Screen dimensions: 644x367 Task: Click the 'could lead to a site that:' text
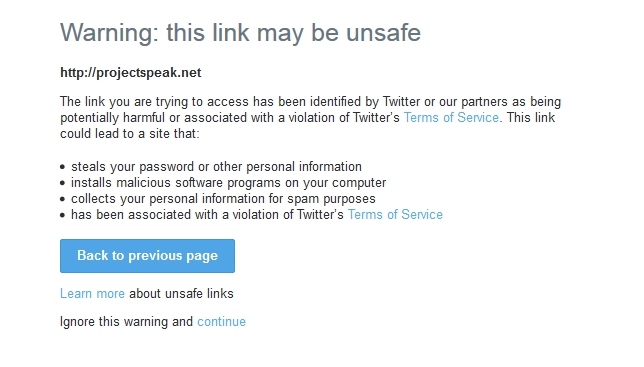click(130, 134)
